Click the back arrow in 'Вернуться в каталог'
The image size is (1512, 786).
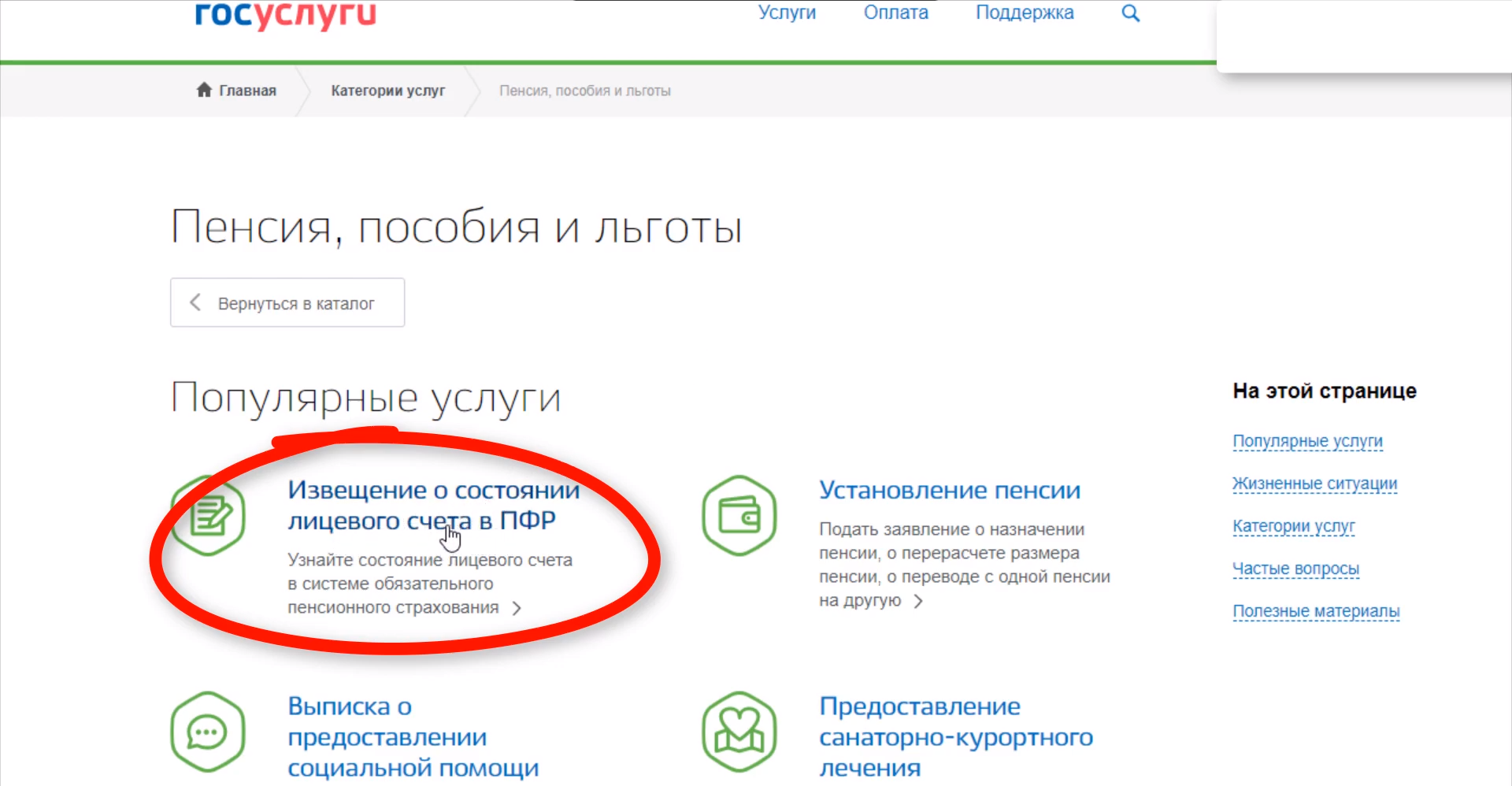[x=195, y=302]
